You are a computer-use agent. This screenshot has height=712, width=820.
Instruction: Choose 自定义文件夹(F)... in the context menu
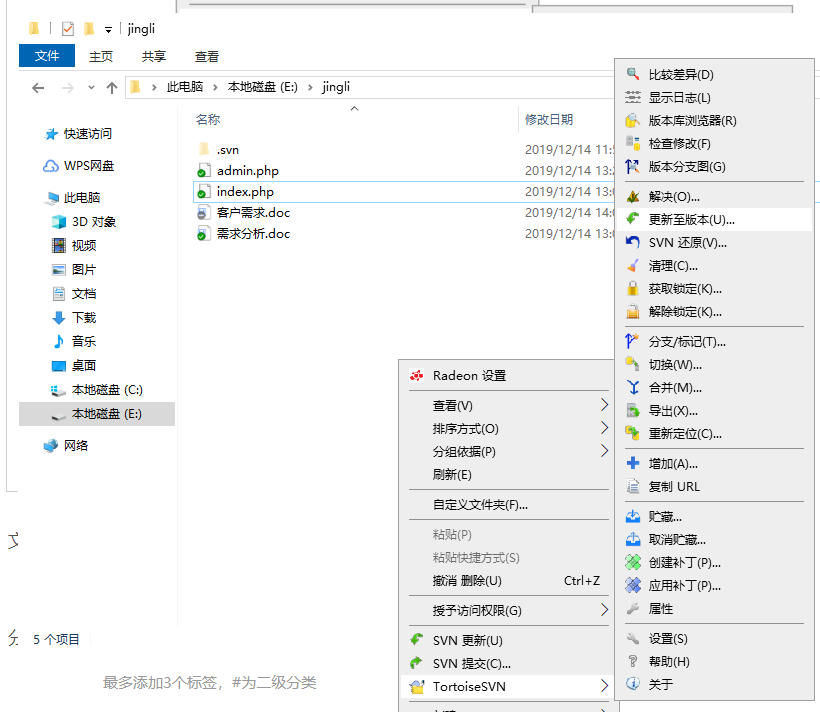(480, 505)
